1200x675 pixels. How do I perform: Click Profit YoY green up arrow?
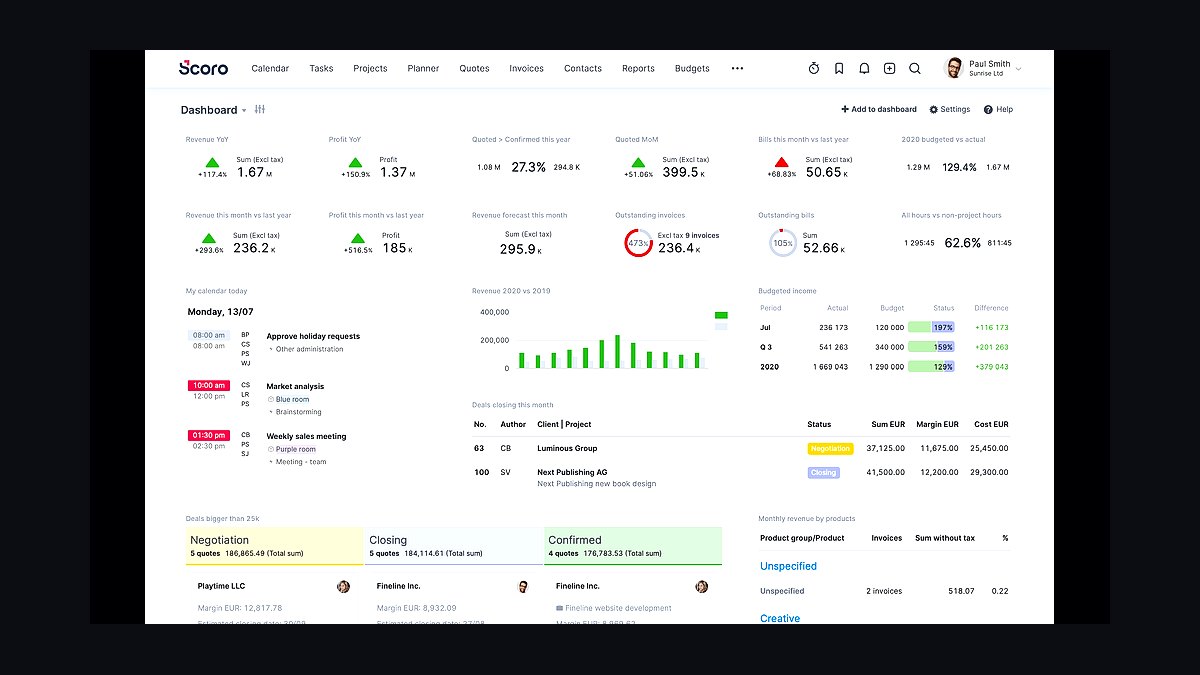(355, 162)
